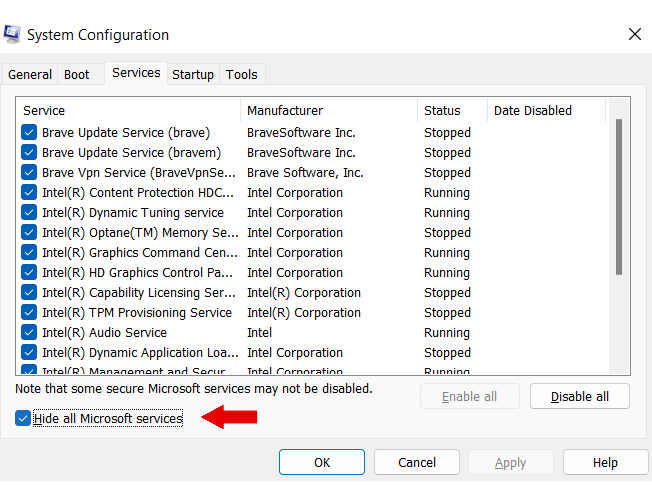The width and height of the screenshot is (652, 500).
Task: Open the Tools tab
Action: 241,75
